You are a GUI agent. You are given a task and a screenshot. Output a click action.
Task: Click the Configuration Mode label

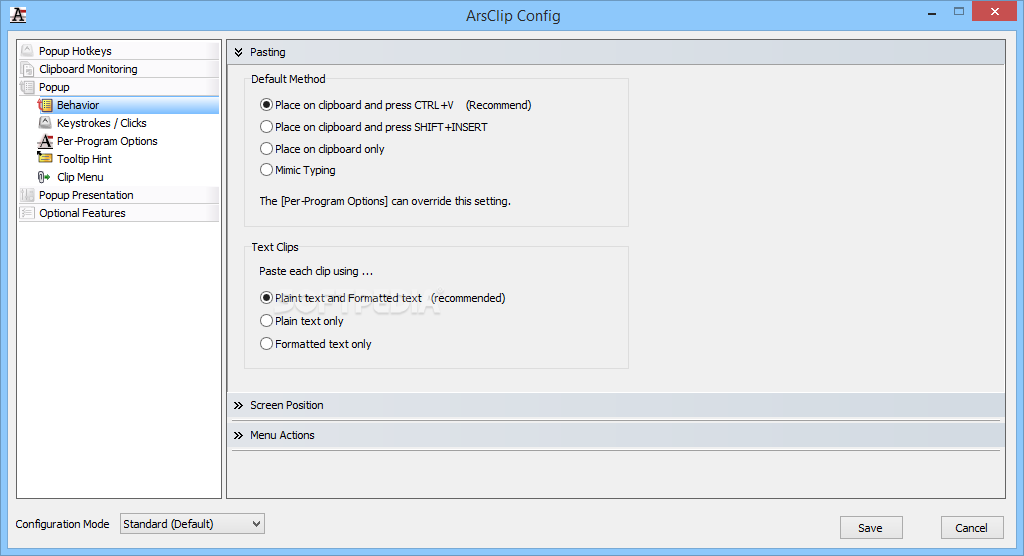tap(63, 524)
